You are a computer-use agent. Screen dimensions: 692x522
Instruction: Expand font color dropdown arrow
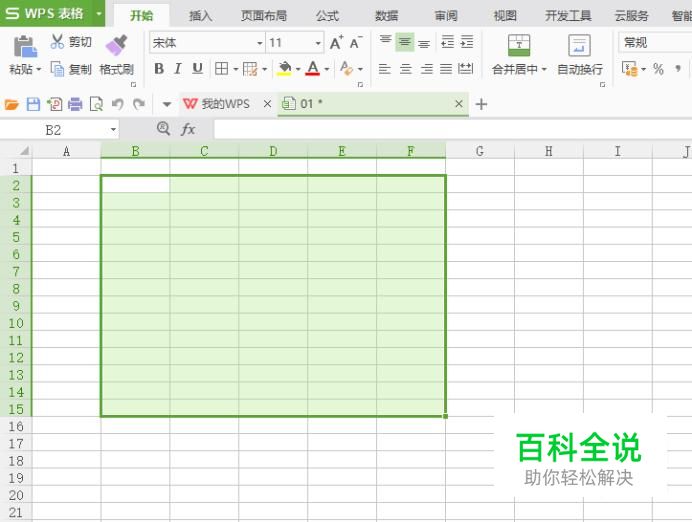(x=327, y=69)
